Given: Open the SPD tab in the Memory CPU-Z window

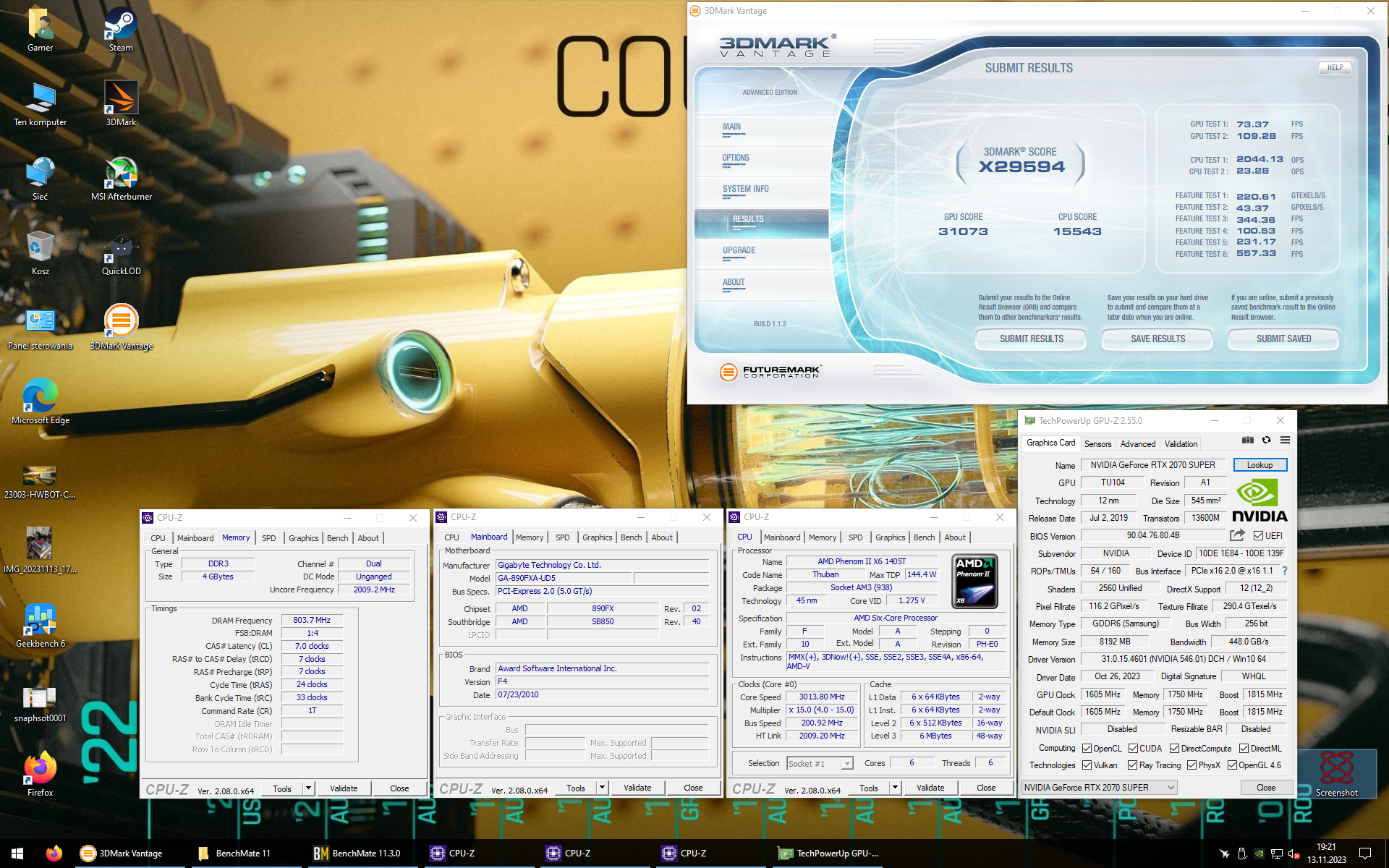Looking at the screenshot, I should pos(268,538).
